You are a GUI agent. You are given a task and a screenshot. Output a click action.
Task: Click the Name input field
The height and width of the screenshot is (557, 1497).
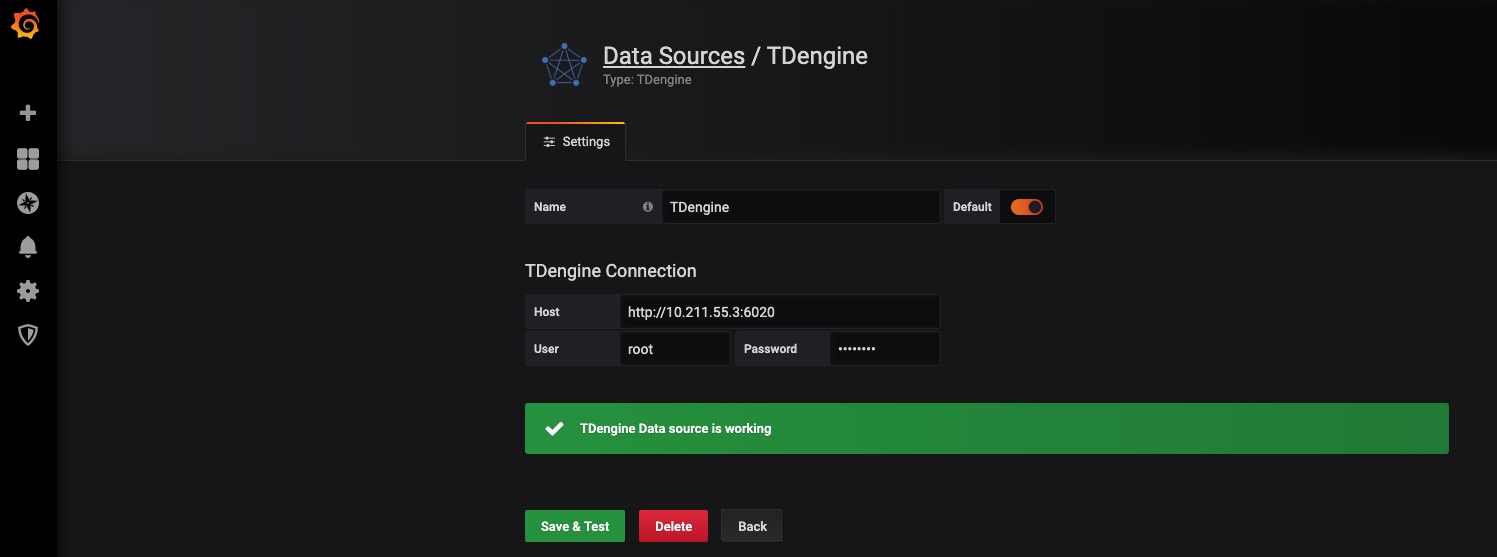pos(800,207)
